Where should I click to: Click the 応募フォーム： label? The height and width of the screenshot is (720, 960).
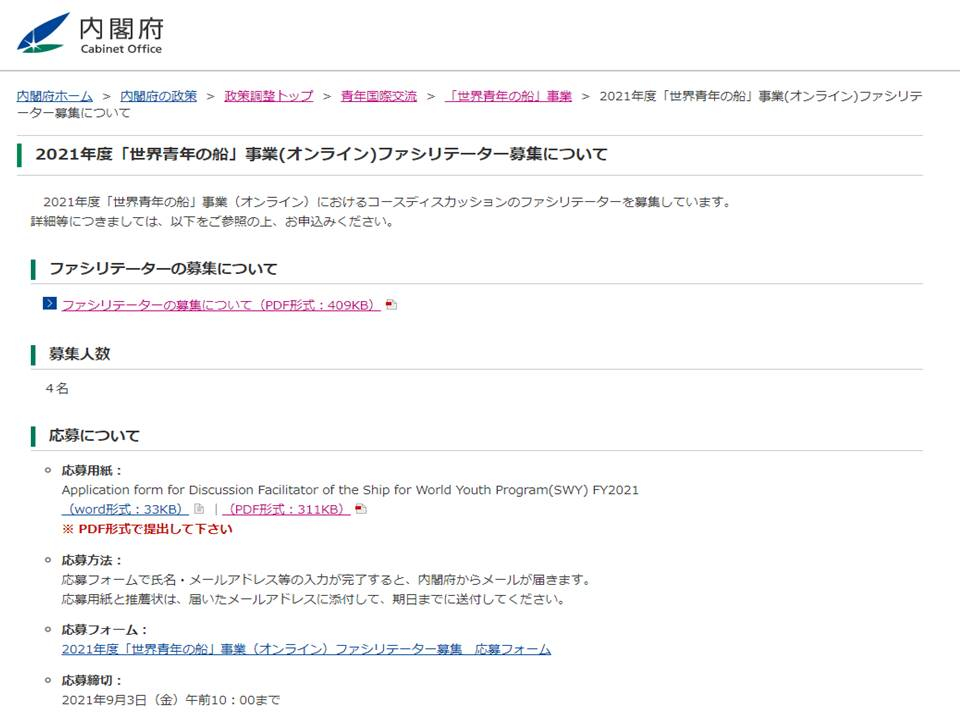pyautogui.click(x=105, y=630)
